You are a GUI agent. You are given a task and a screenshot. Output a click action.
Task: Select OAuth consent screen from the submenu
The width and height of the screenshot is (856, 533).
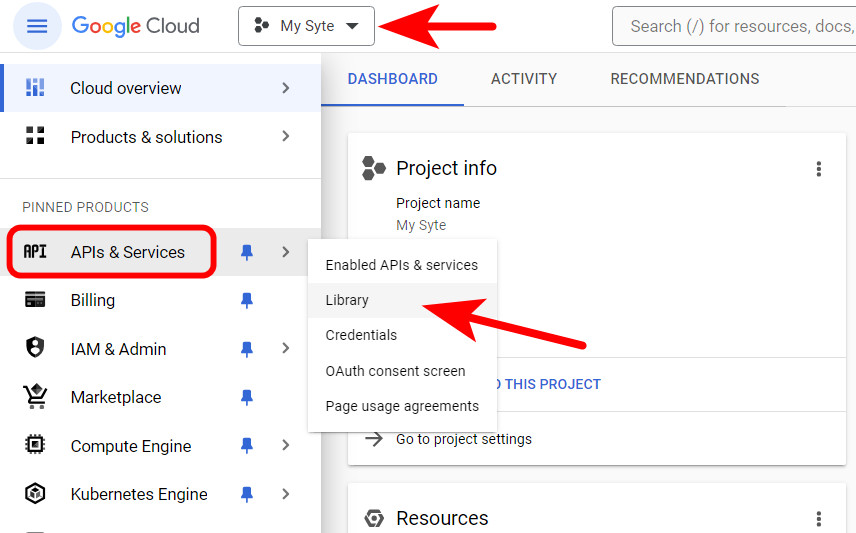tap(402, 371)
